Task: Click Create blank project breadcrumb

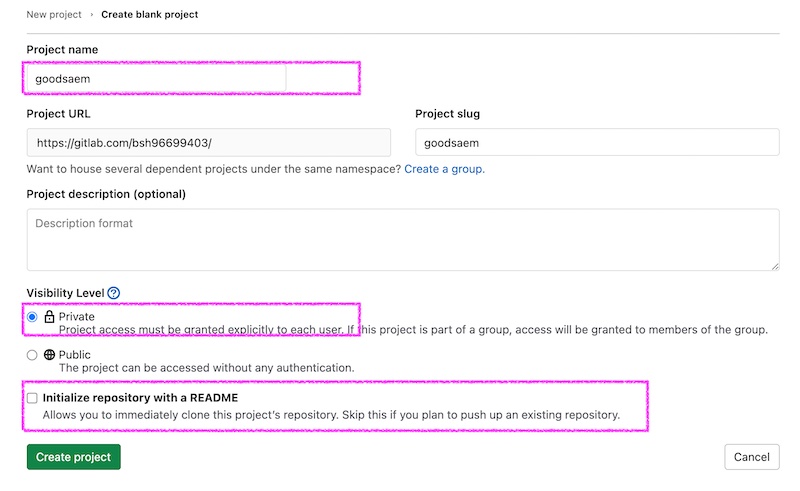Action: tap(149, 15)
